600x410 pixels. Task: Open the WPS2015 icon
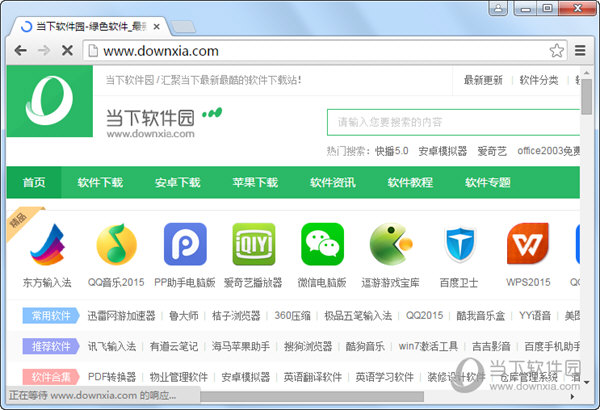coord(528,245)
